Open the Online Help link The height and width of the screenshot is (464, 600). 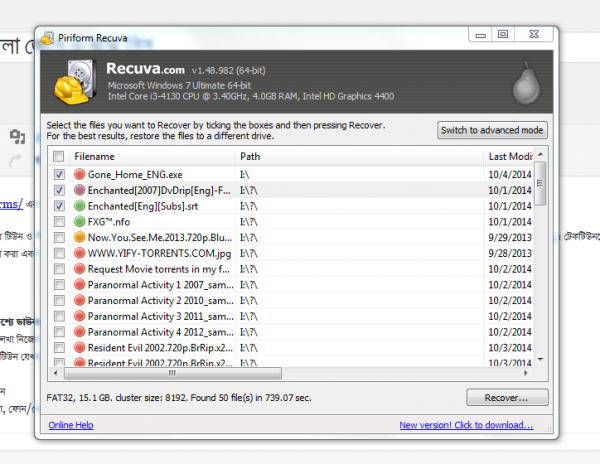pos(71,425)
